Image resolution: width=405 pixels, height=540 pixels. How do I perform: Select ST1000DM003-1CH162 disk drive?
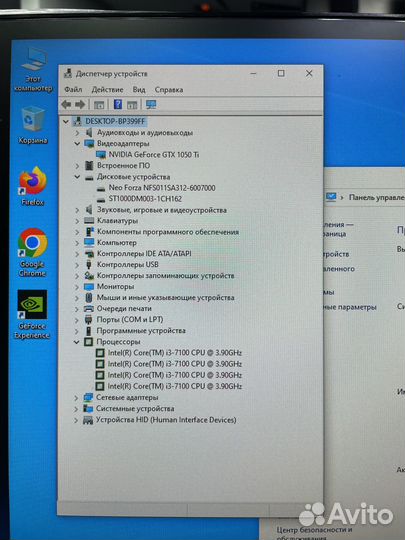coord(145,199)
